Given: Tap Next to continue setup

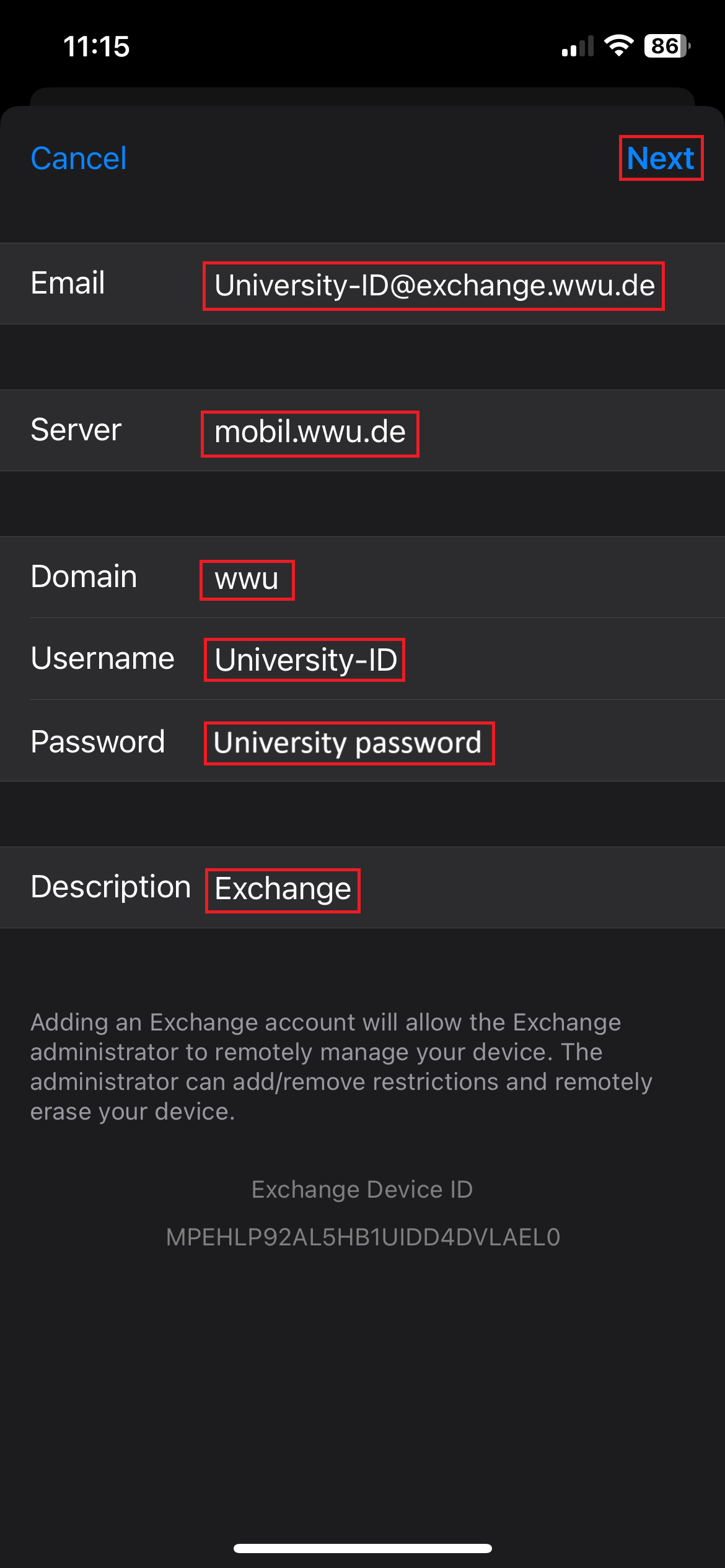Looking at the screenshot, I should click(661, 158).
